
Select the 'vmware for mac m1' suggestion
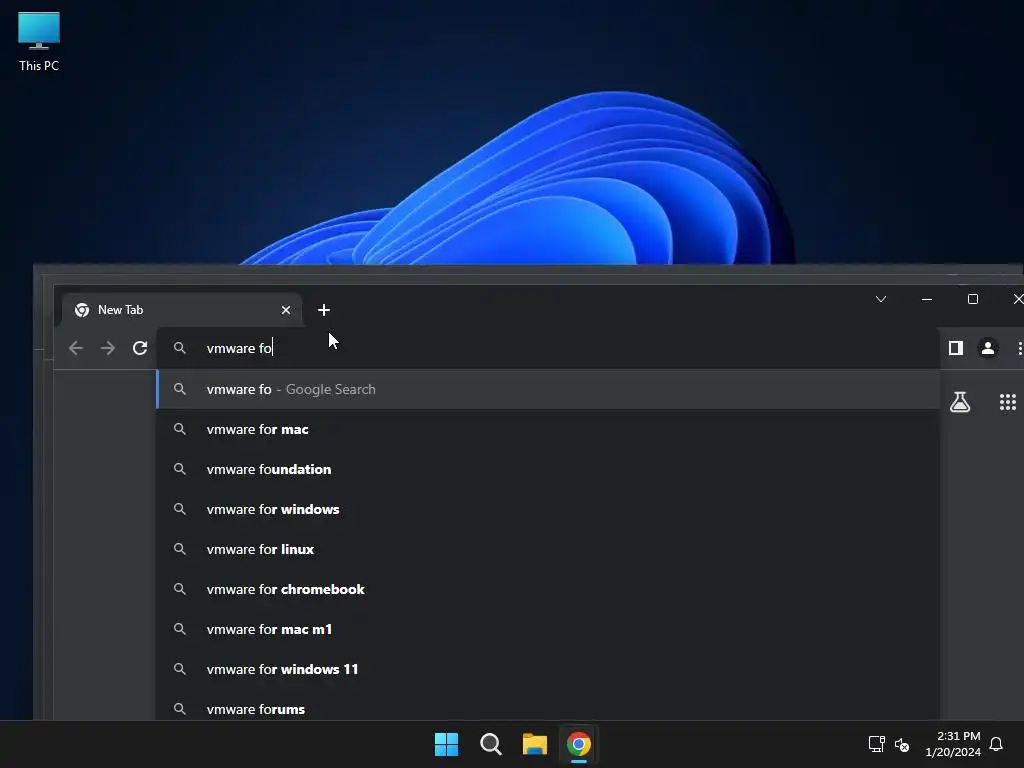pos(548,629)
